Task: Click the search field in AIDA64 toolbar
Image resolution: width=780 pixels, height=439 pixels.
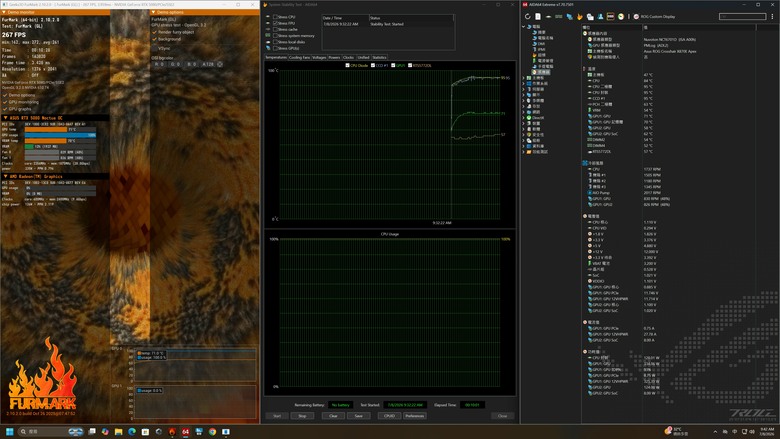Action: pos(742,16)
